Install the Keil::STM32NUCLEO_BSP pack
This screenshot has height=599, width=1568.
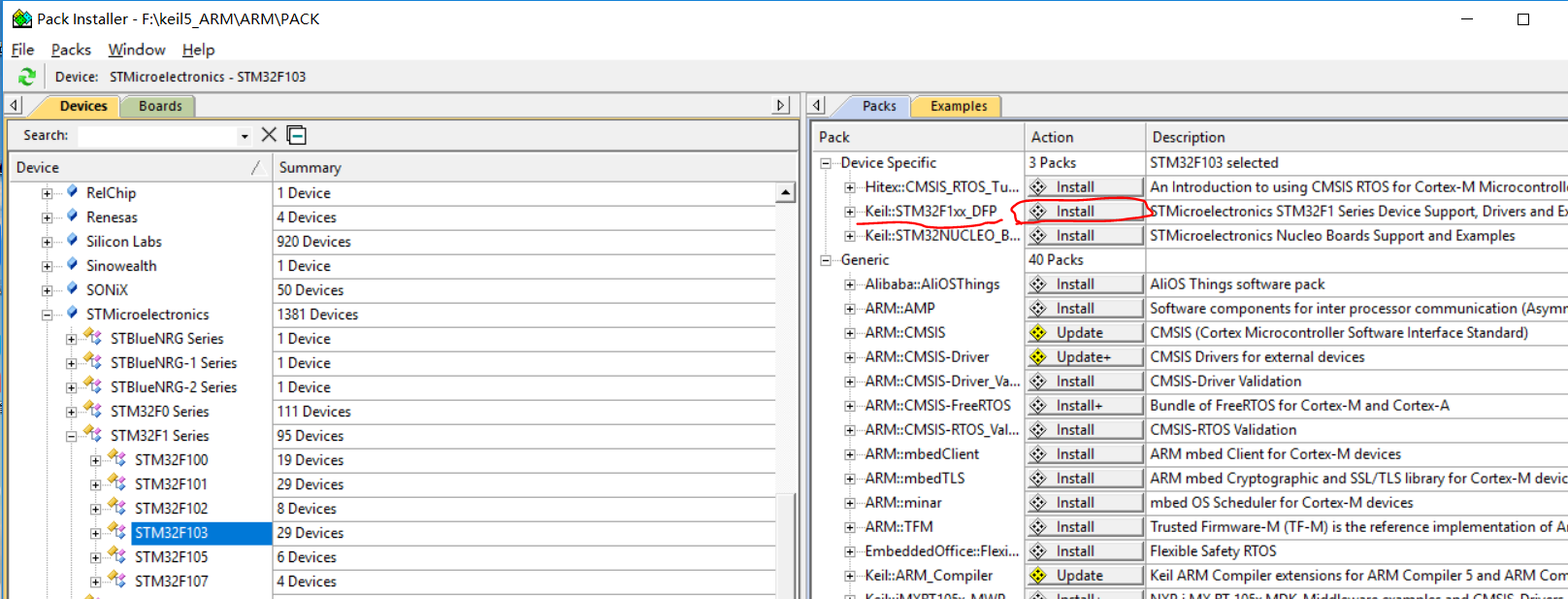pyautogui.click(x=1085, y=235)
